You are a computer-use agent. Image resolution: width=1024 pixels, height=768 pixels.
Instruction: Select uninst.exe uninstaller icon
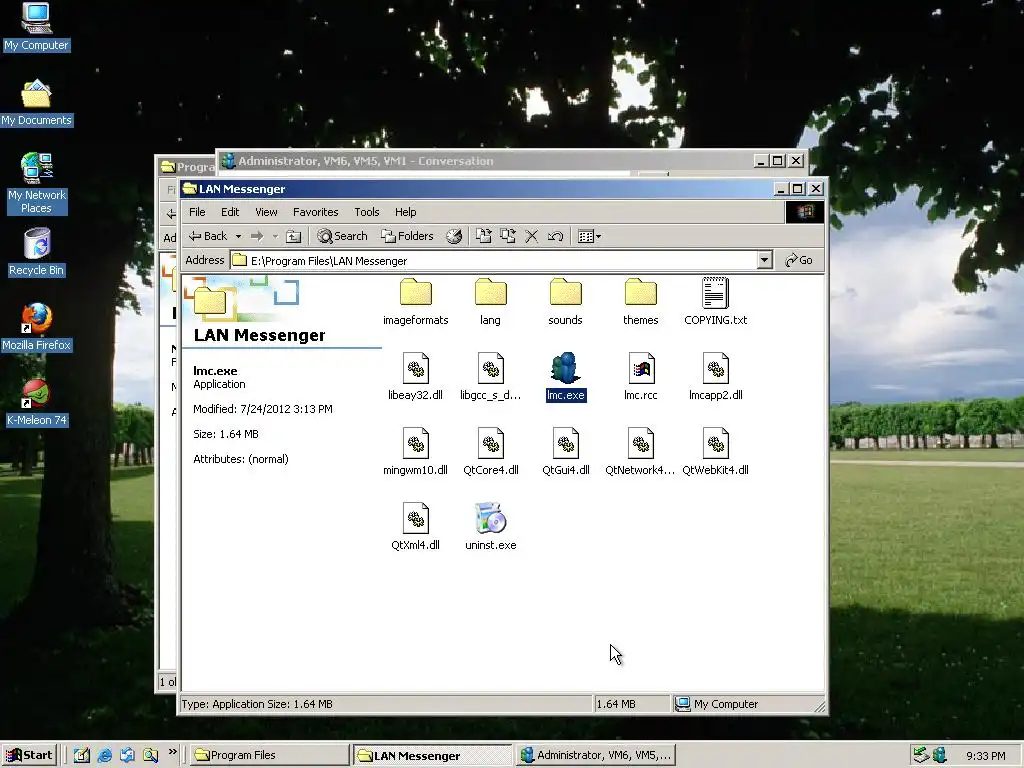[x=490, y=519]
